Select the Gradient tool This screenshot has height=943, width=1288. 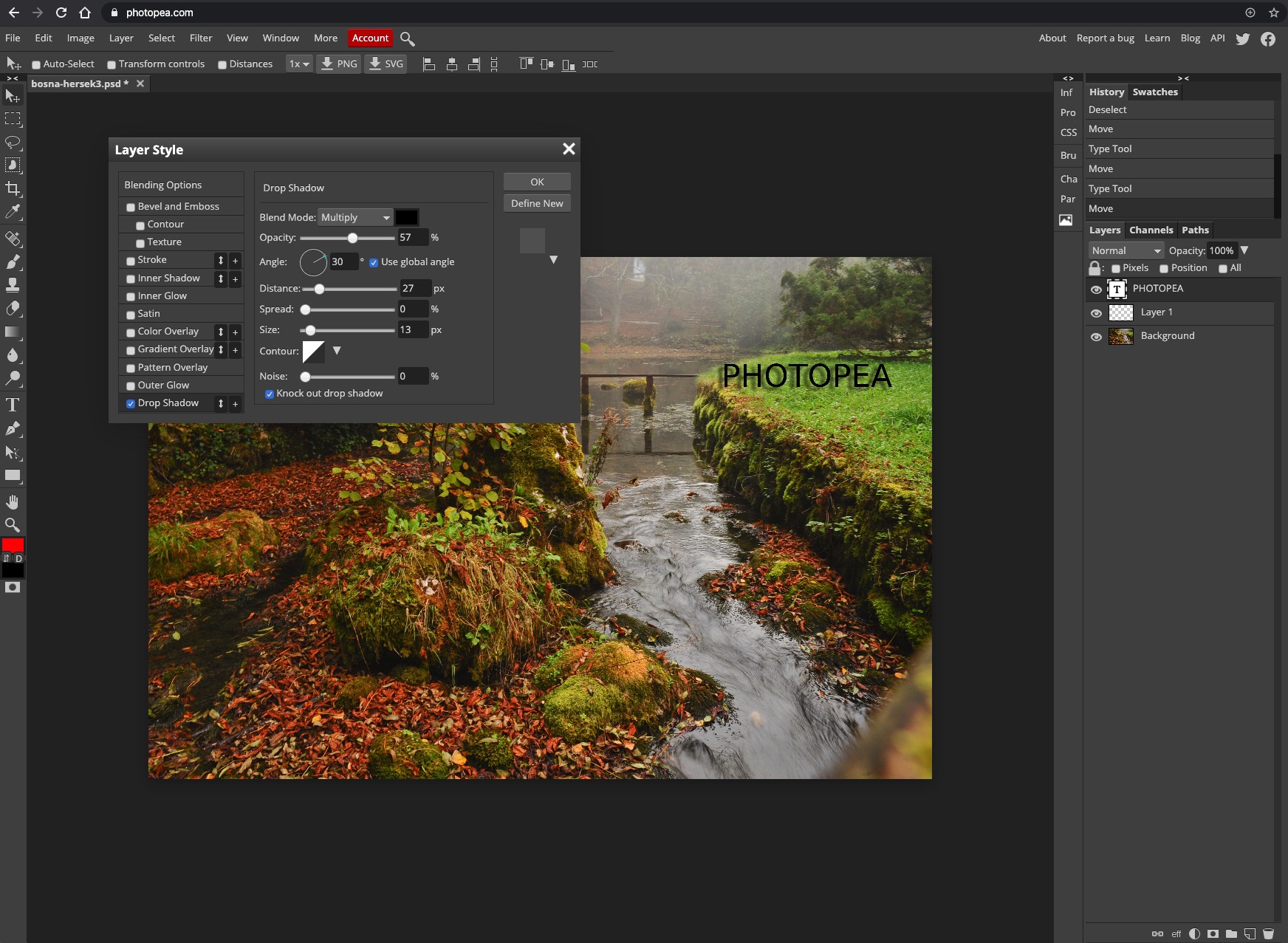tap(13, 332)
